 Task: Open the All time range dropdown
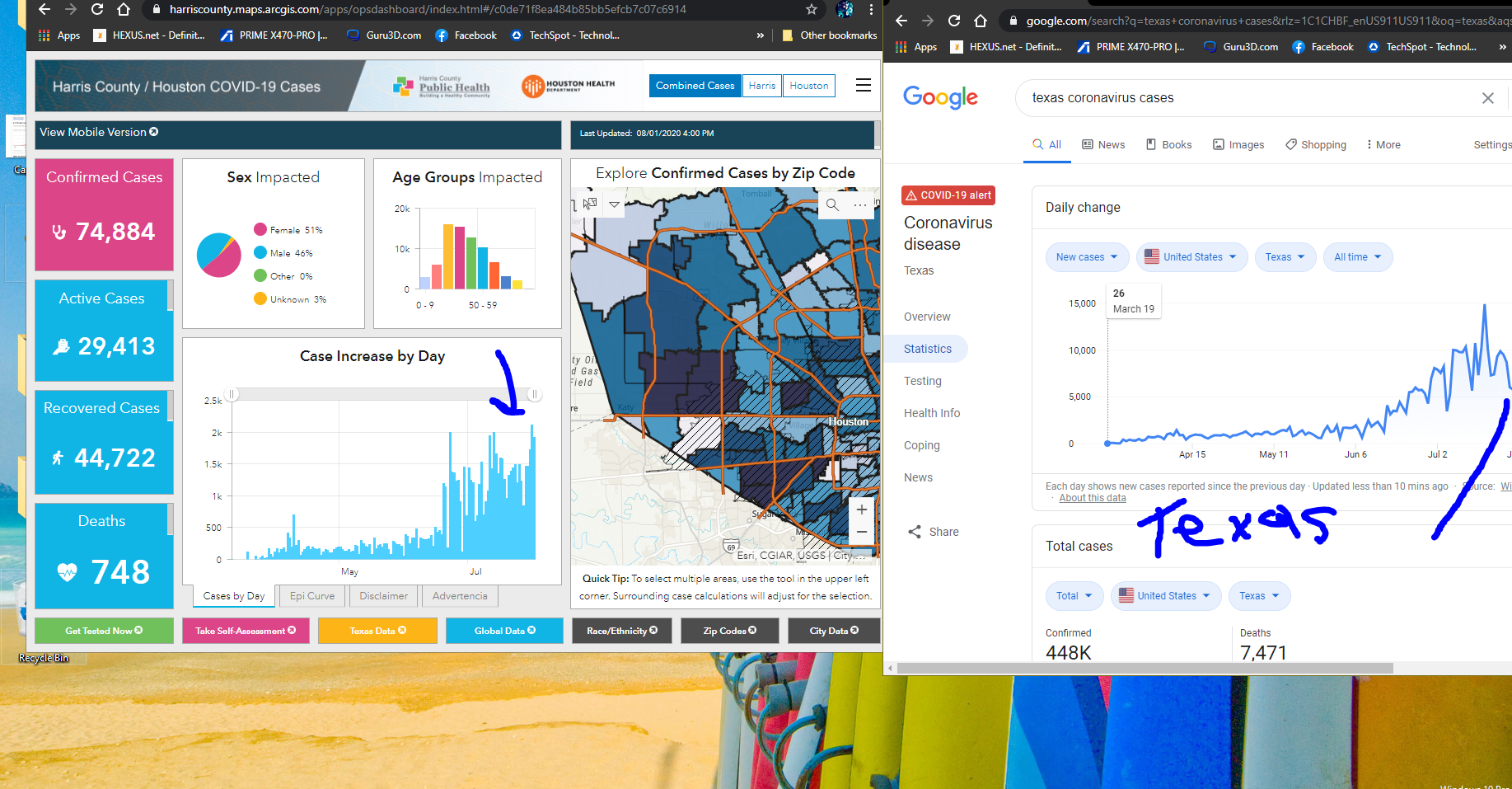pos(1358,257)
